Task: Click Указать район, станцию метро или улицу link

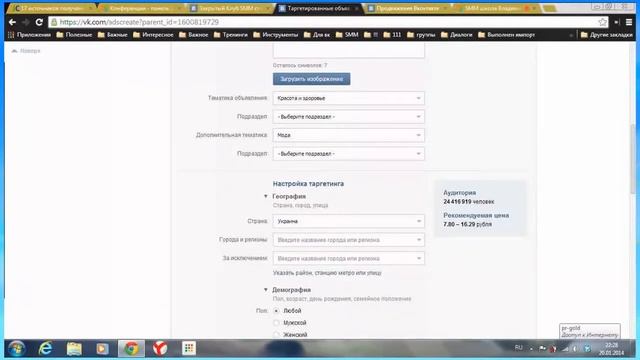Action: coord(327,273)
